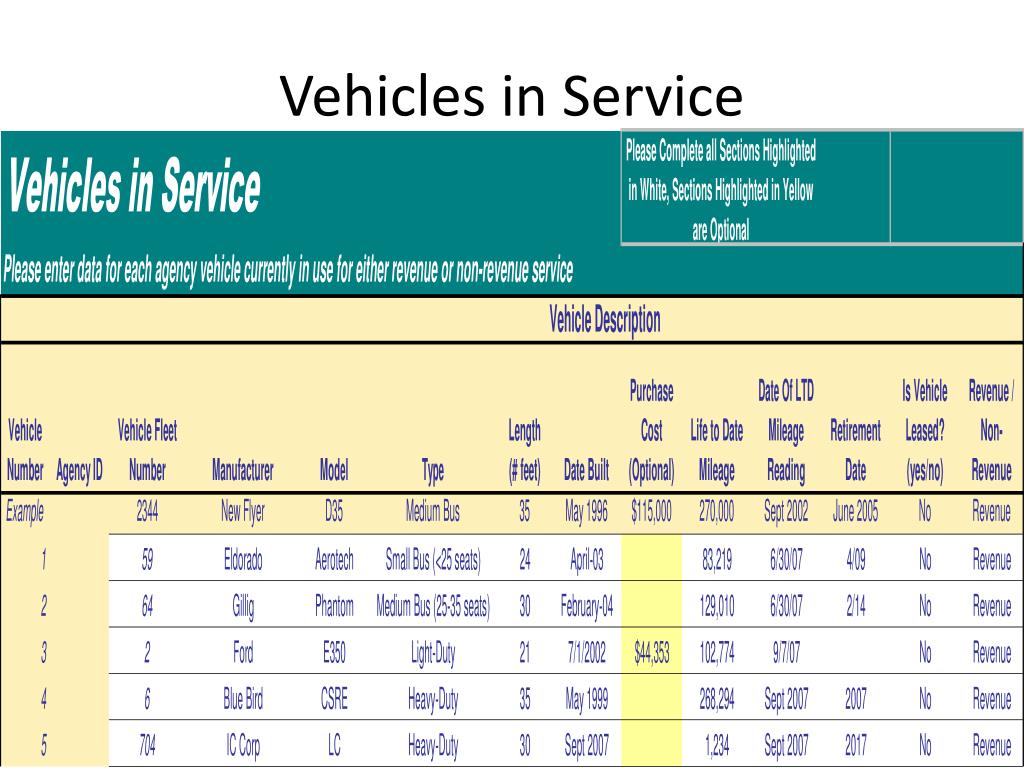Click the '102,774' mileage cell
Screen dimensions: 1024x768
(x=716, y=652)
